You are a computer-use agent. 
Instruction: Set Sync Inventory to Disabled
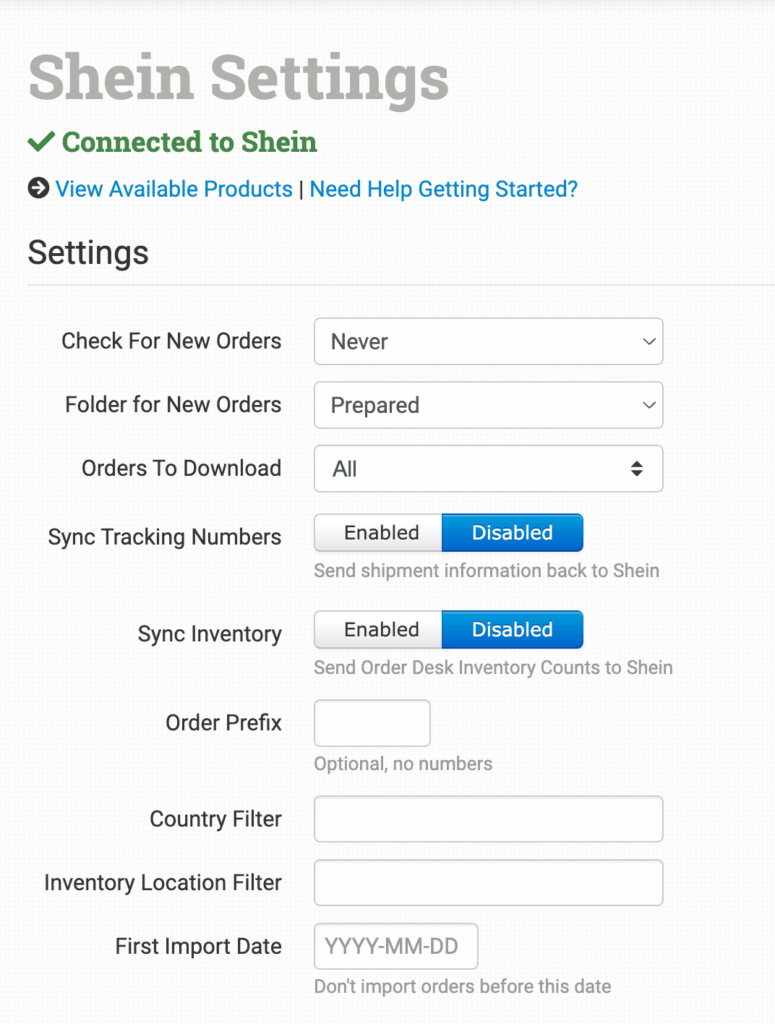point(512,630)
